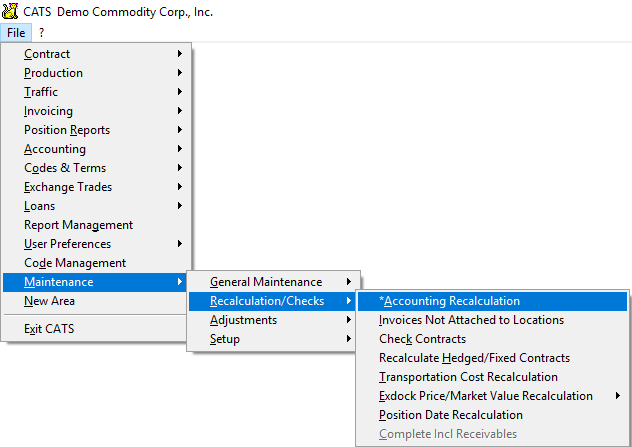Expand arrow beside Exdock Price/Market Value Recalculation
The height and width of the screenshot is (447, 632).
click(618, 395)
